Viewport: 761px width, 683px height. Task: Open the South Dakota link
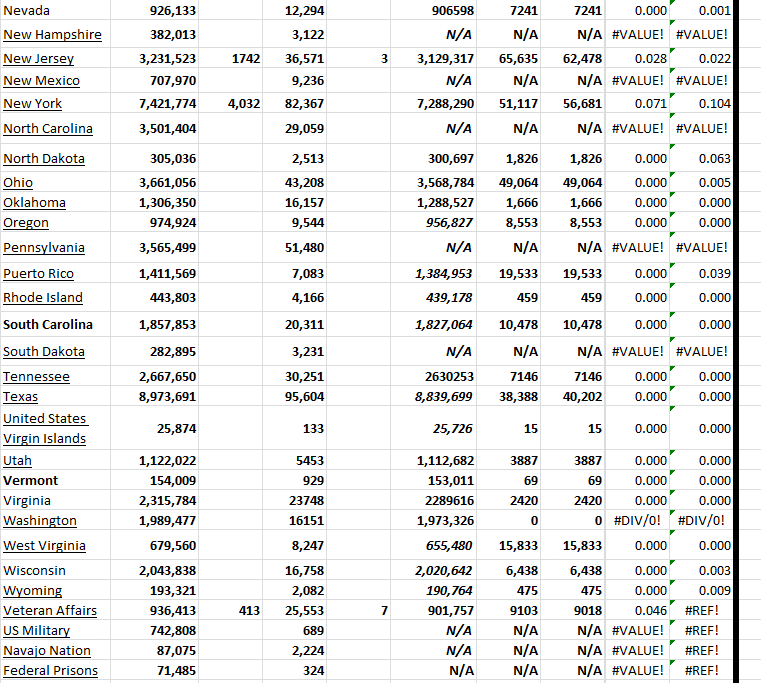coord(44,351)
